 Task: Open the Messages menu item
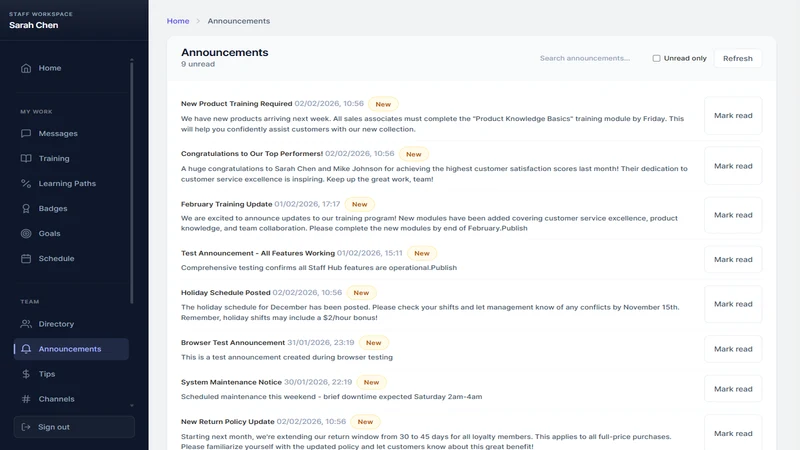click(x=71, y=133)
